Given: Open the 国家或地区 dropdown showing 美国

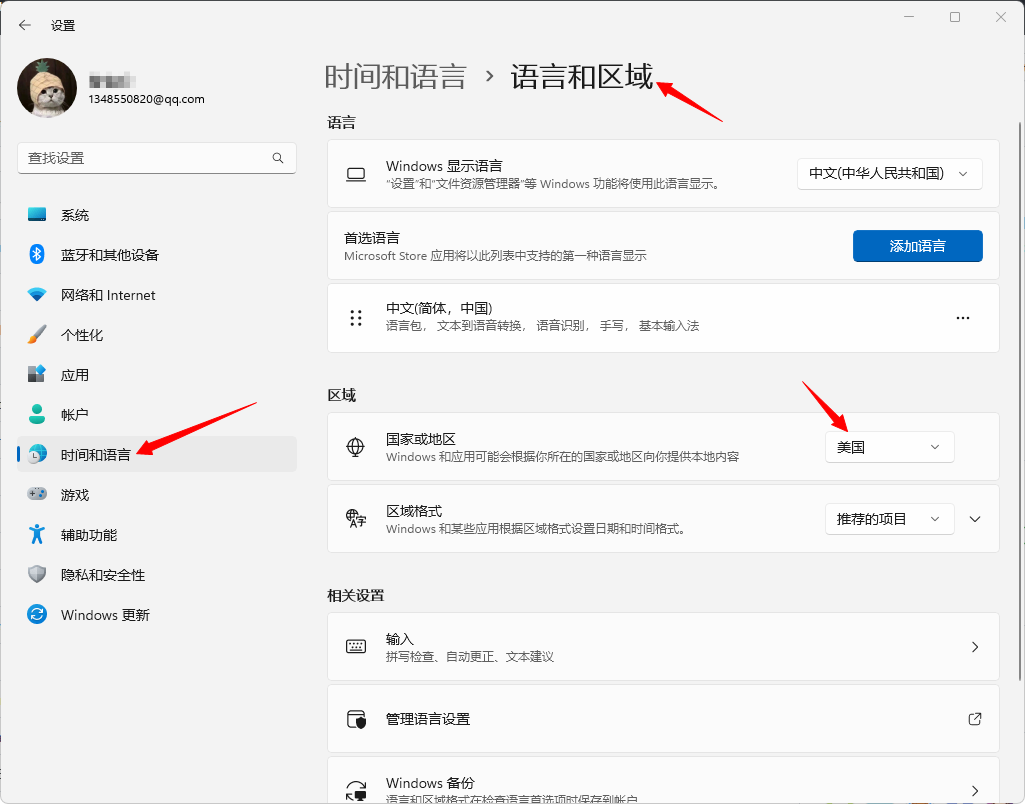Looking at the screenshot, I should coord(888,446).
